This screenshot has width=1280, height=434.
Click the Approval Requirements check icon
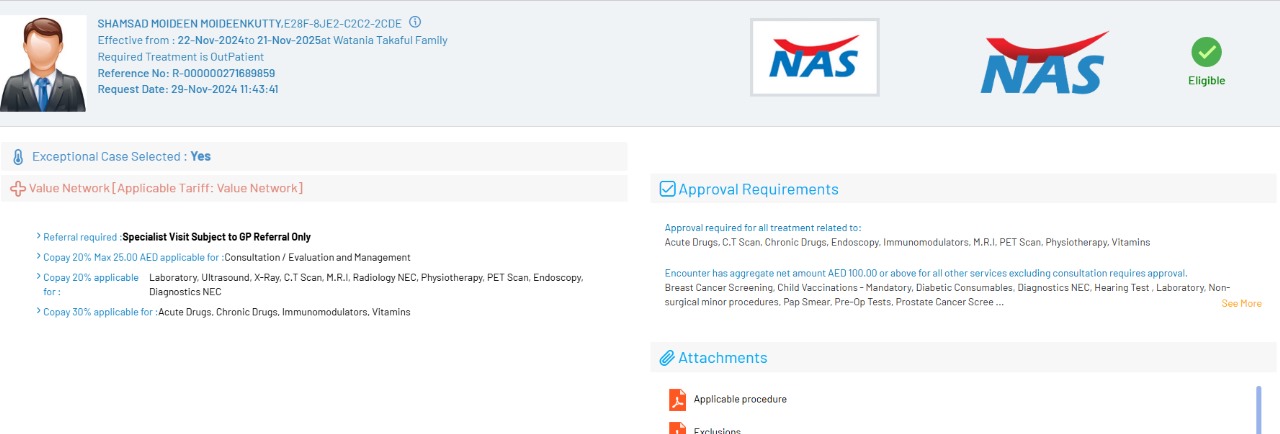667,189
